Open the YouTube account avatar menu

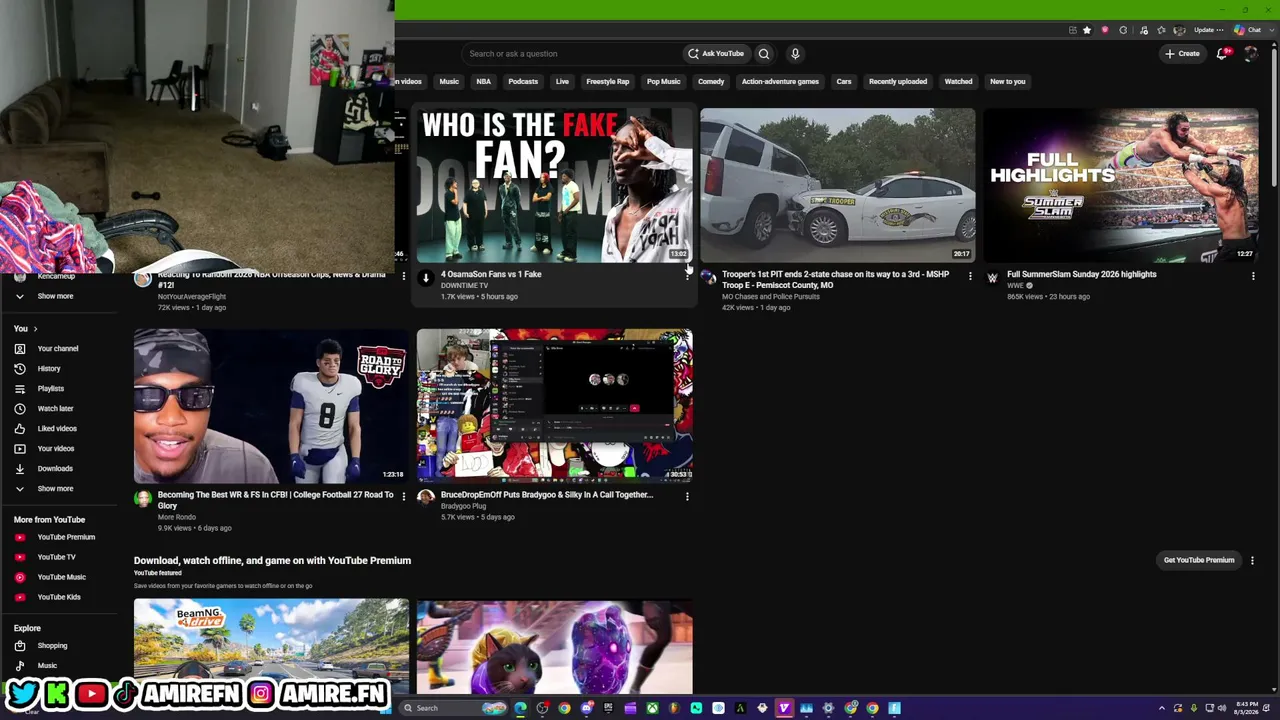[x=1251, y=54]
